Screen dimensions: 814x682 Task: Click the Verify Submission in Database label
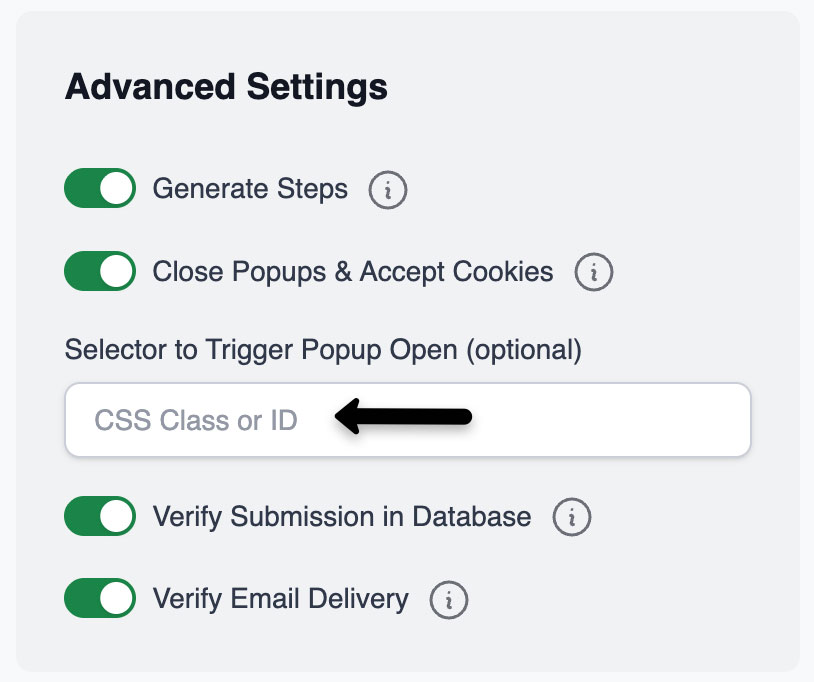[x=341, y=516]
